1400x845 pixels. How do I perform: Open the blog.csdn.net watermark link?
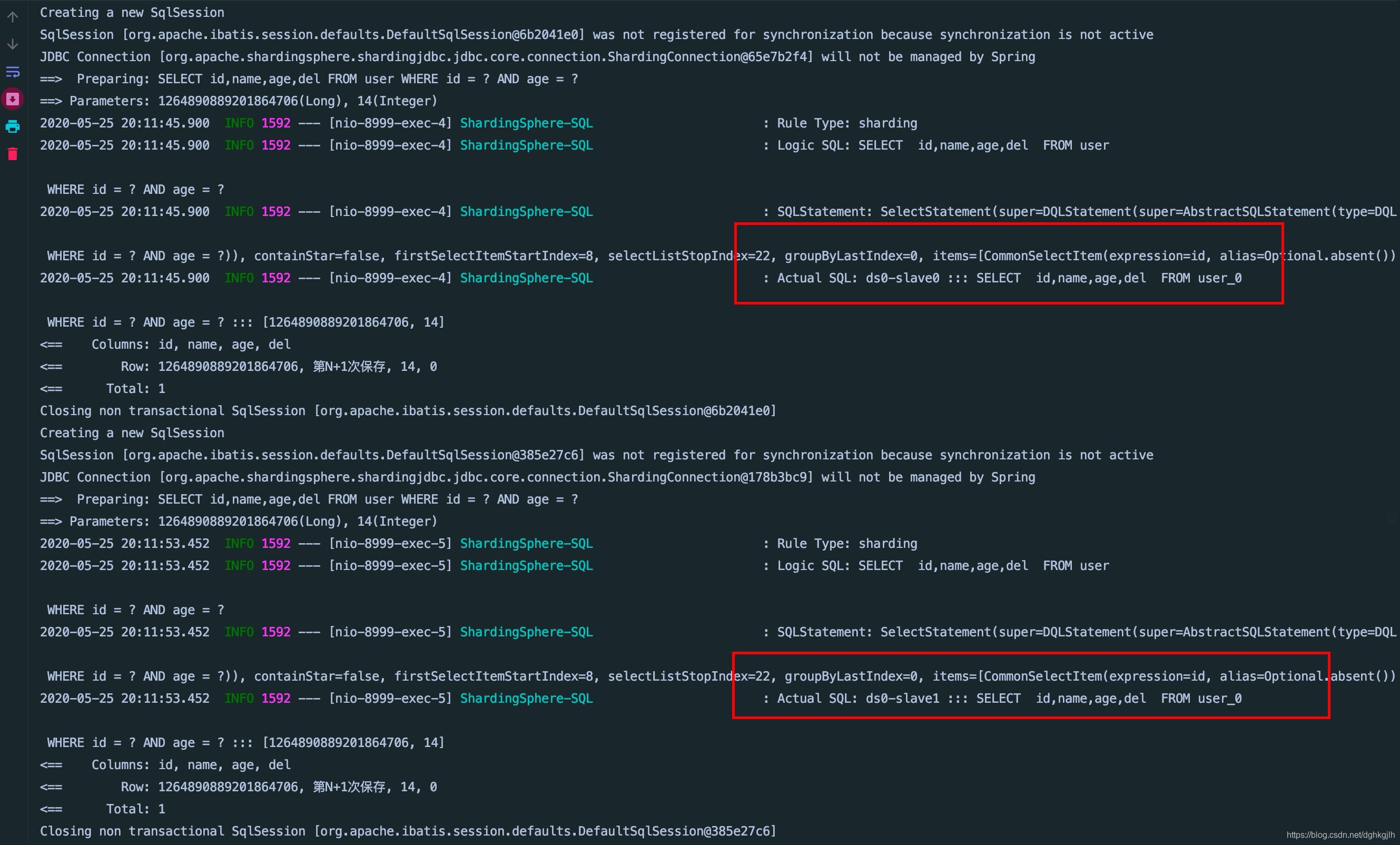point(1340,835)
